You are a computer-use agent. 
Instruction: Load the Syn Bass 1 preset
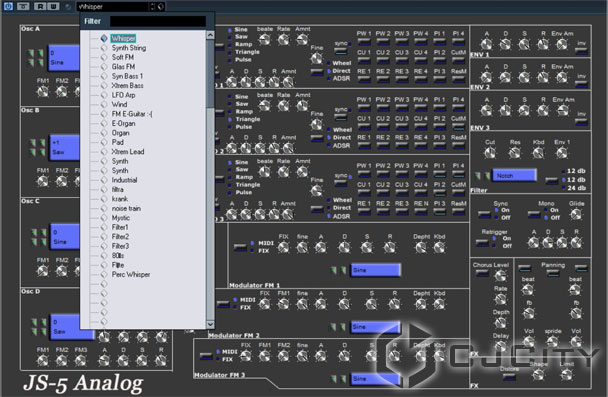point(127,76)
